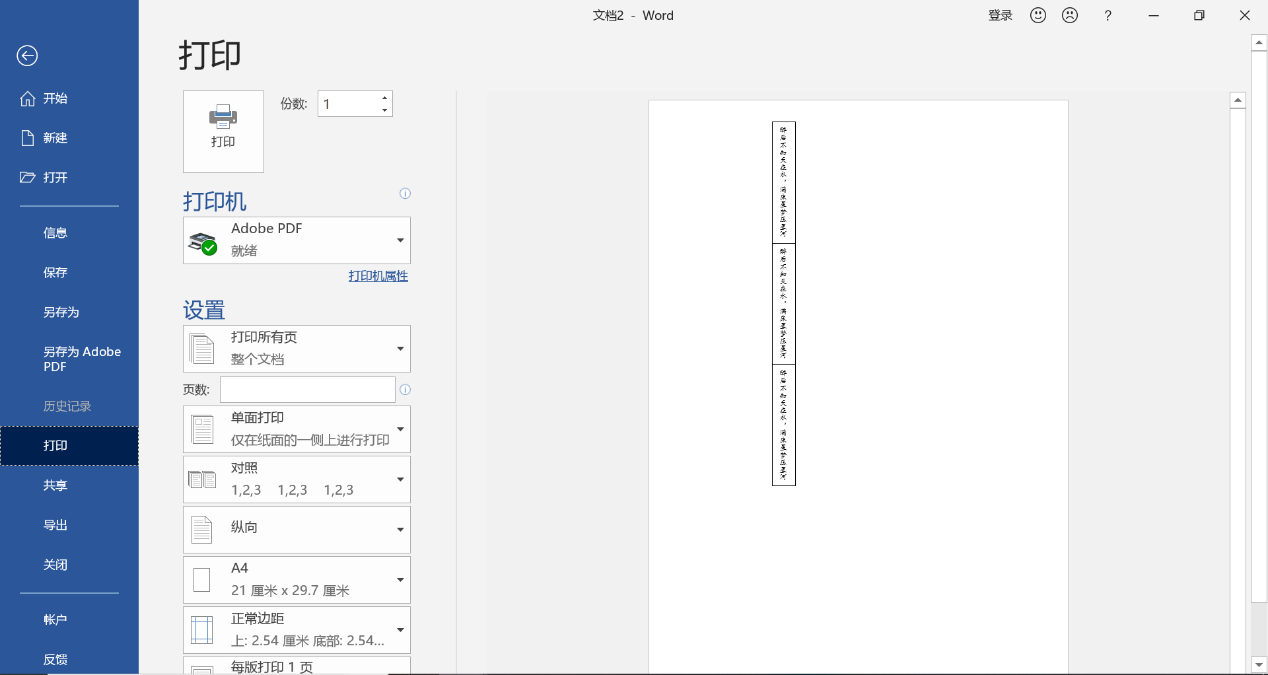Open the 反馈 page
Image resolution: width=1268 pixels, height=675 pixels.
coord(69,660)
